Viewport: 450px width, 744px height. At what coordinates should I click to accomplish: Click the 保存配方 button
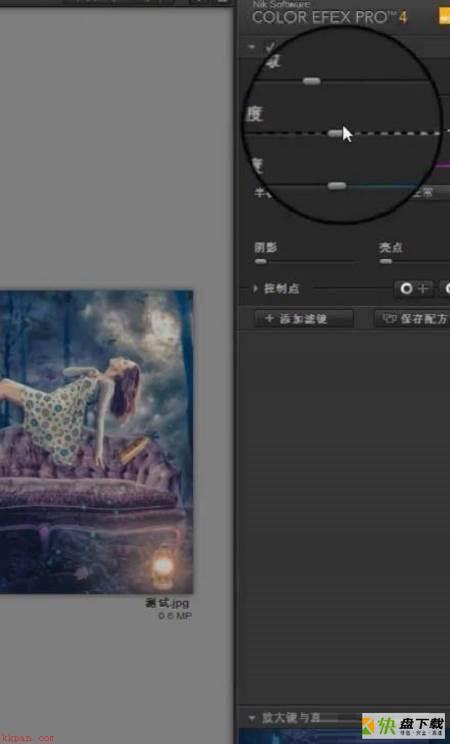point(412,319)
